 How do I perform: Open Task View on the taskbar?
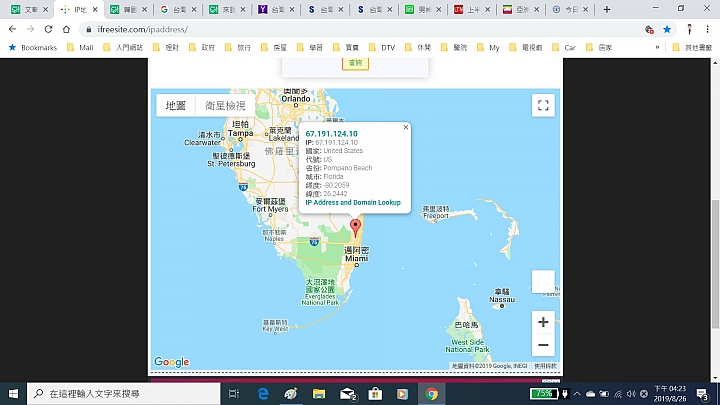234,394
